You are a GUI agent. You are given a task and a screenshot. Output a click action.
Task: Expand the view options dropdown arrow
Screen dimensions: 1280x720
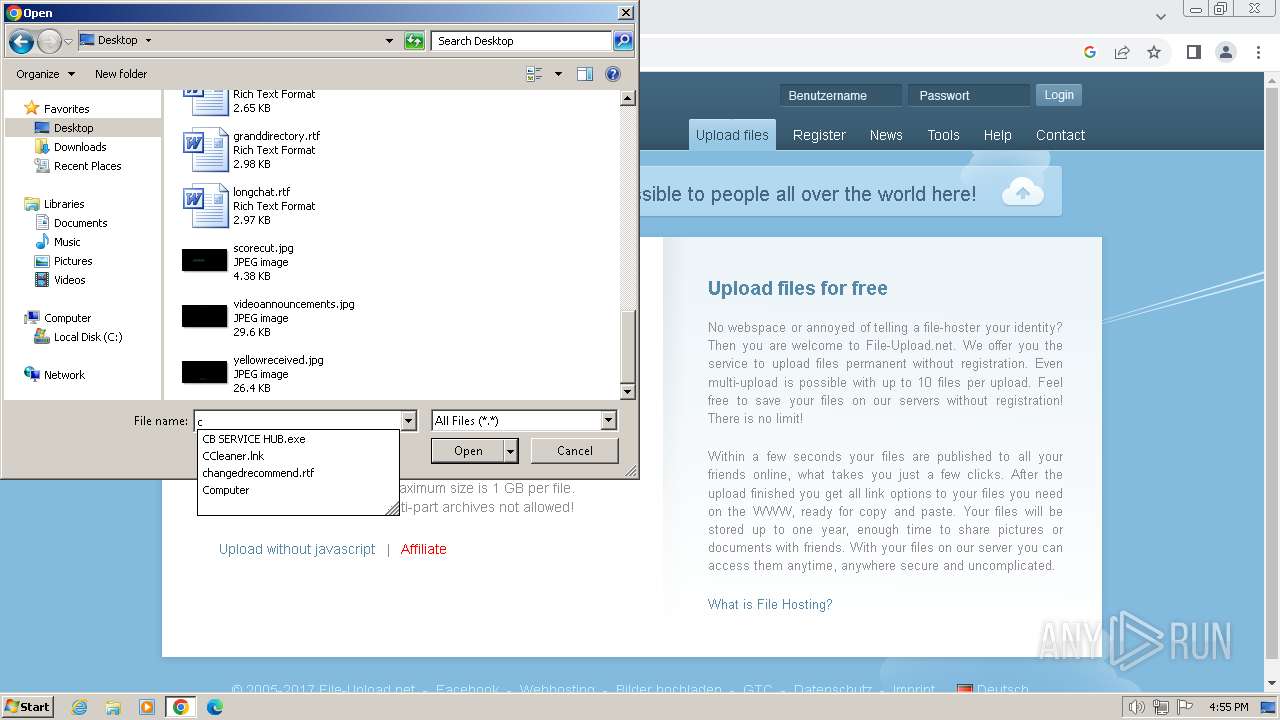click(x=558, y=74)
